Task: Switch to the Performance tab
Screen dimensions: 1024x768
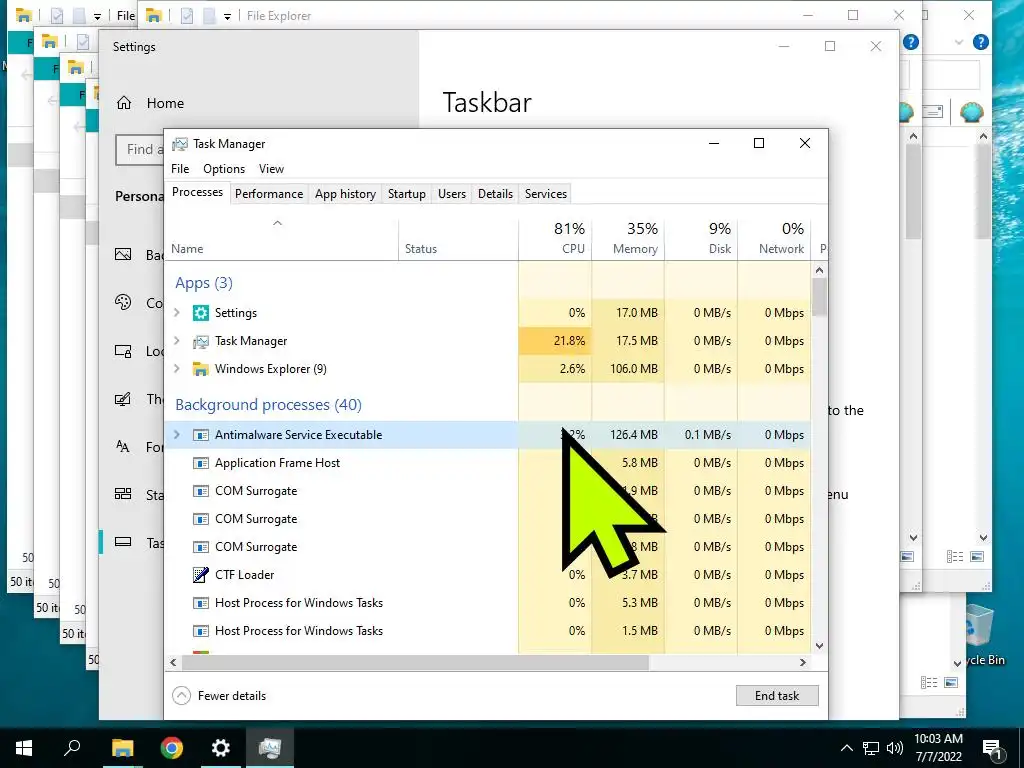Action: [269, 194]
